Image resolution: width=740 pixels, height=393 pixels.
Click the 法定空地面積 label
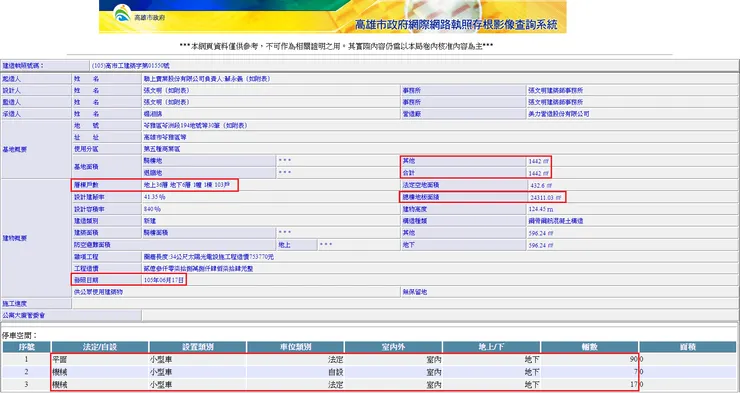pos(420,185)
